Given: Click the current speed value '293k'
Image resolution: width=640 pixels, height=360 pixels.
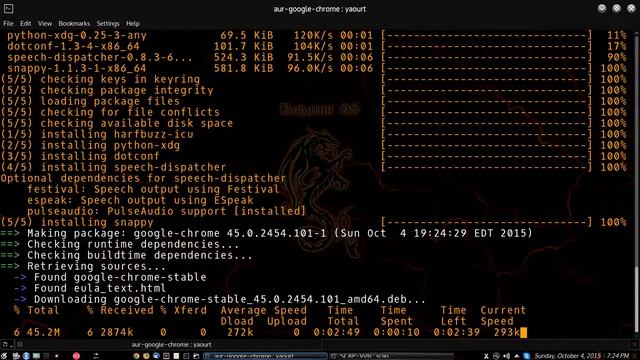Looking at the screenshot, I should pos(507,332).
